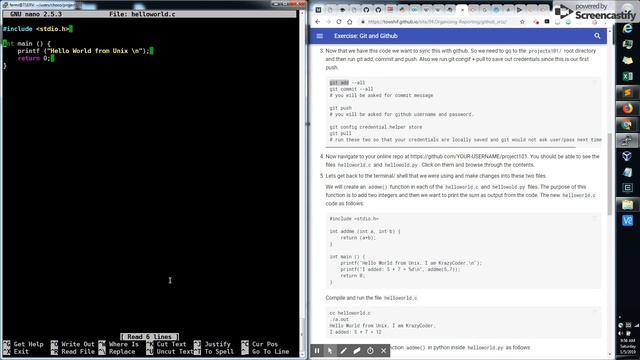Image resolution: width=640 pixels, height=360 pixels.
Task: Click the taskbar clock showing time
Action: [628, 346]
